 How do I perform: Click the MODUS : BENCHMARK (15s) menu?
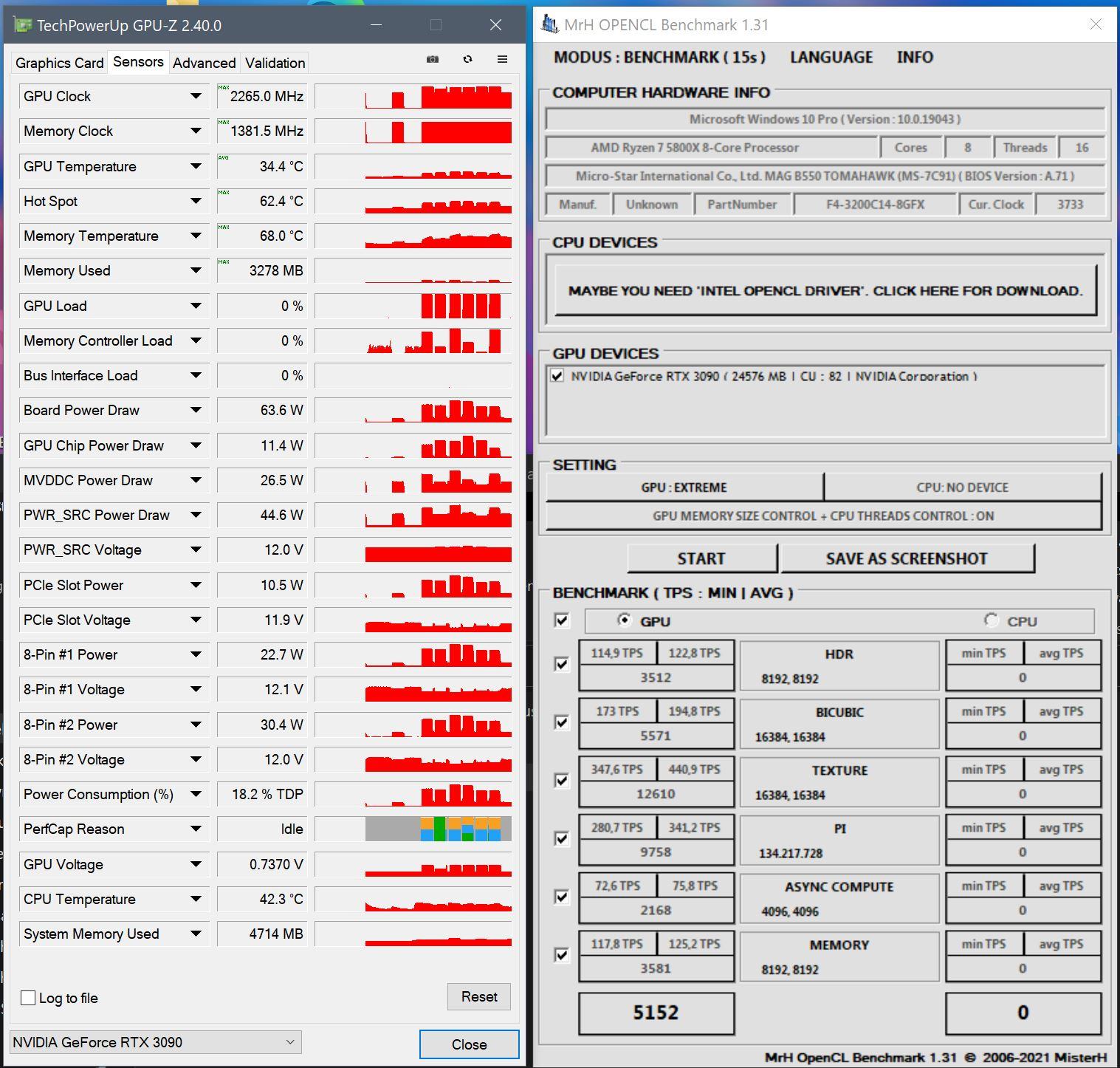coord(659,57)
